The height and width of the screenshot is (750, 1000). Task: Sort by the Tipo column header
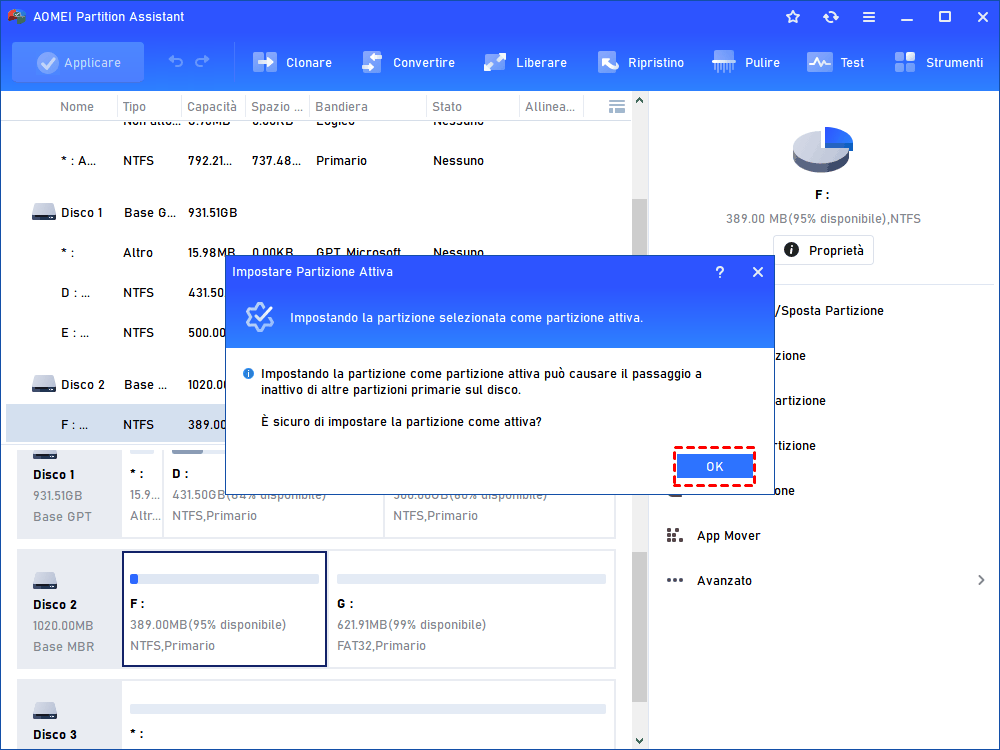point(134,107)
